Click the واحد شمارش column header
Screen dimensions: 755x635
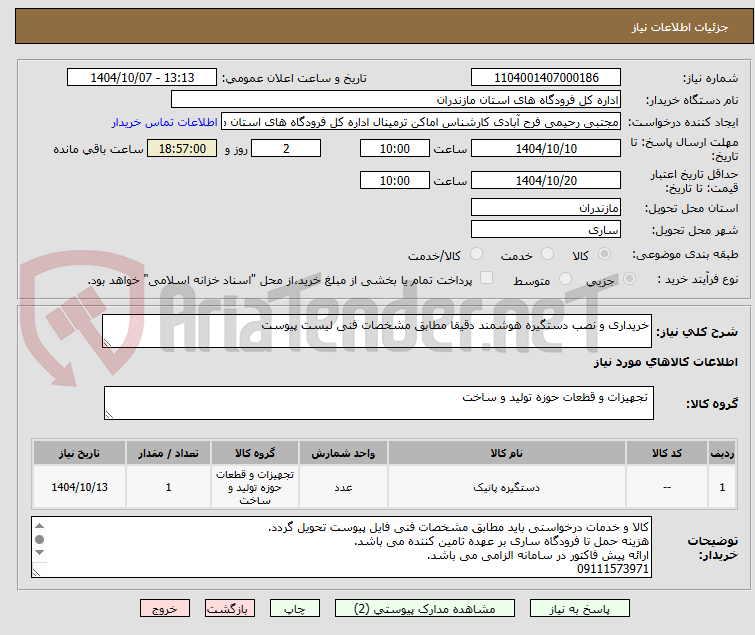(343, 453)
